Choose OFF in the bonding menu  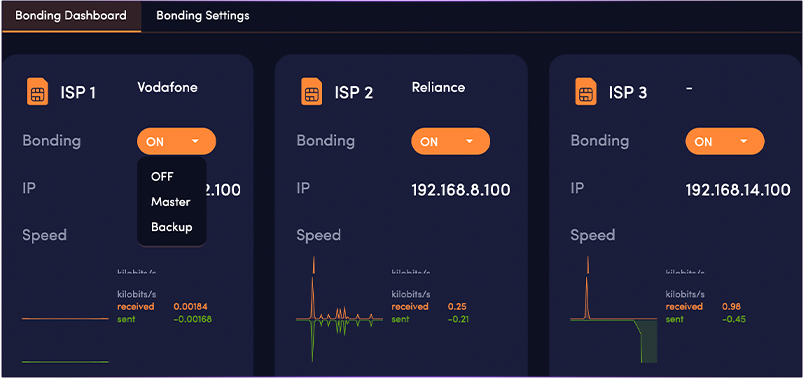(162, 176)
